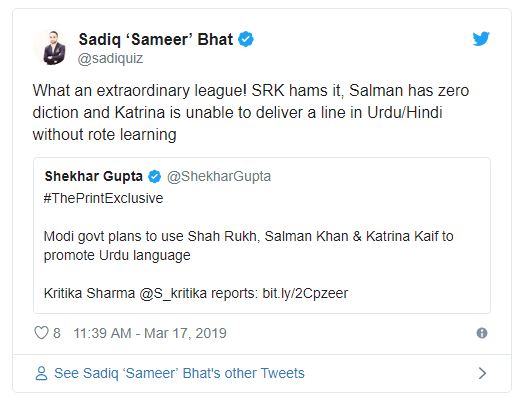521x398 pixels.
Task: Open the tweet info circle icon
Action: click(482, 333)
